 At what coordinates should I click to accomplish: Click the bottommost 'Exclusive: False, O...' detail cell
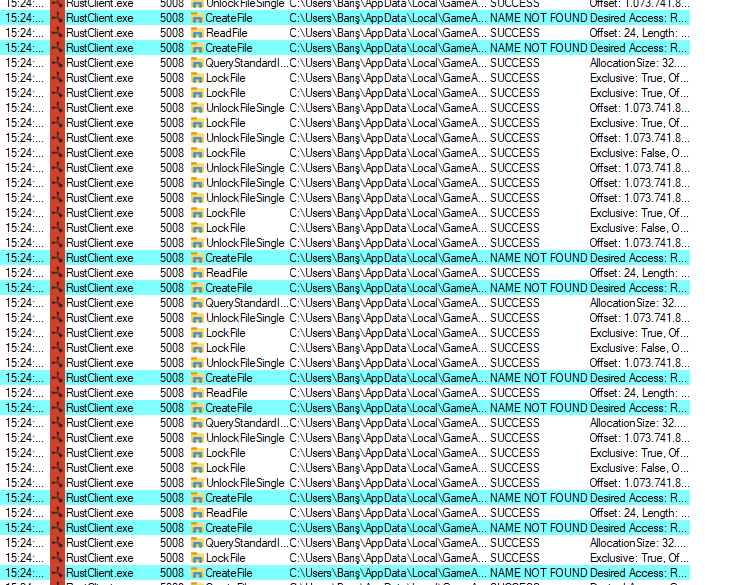(639, 468)
